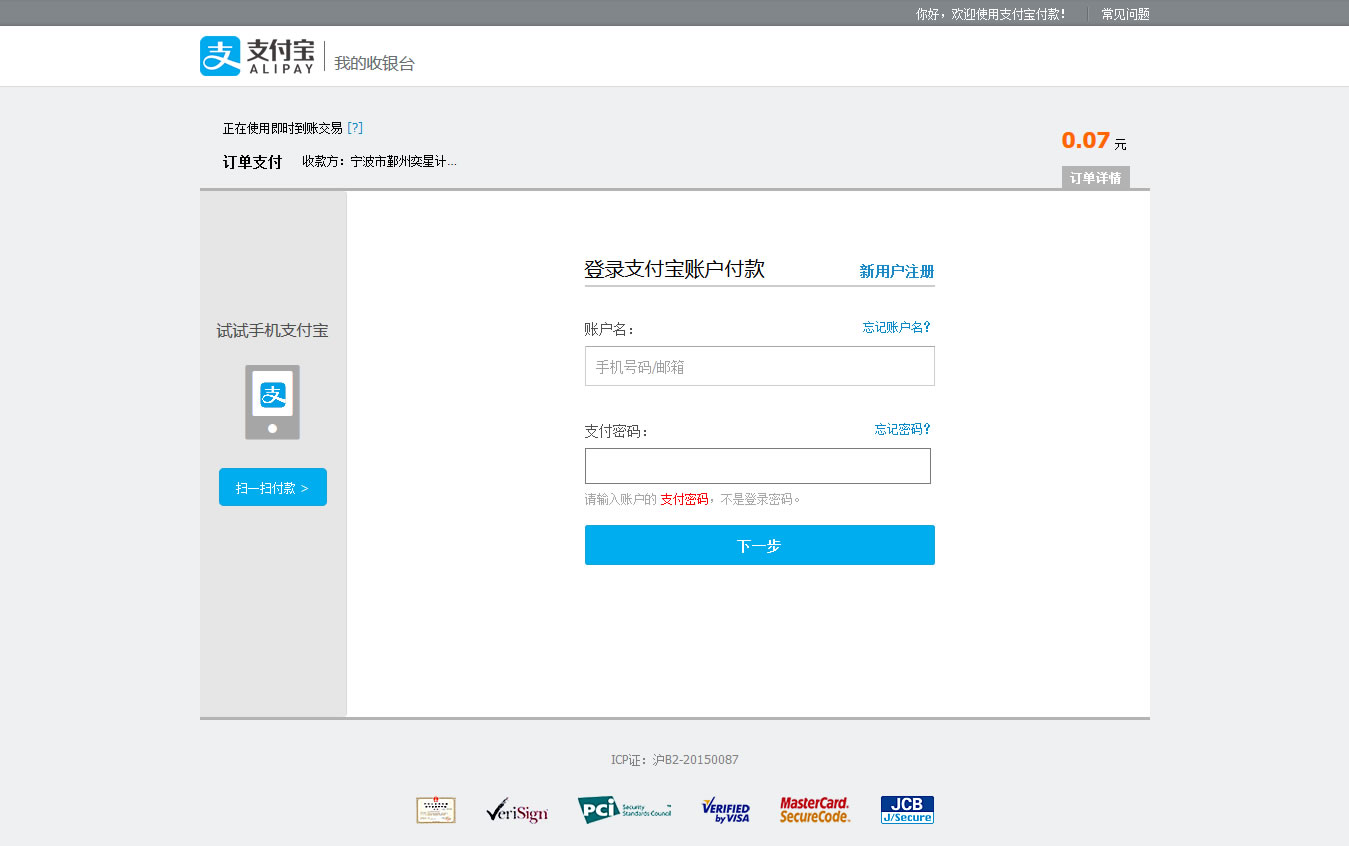The height and width of the screenshot is (846, 1349).
Task: Open the [?] help link for 即时到账交易
Action: click(x=355, y=128)
